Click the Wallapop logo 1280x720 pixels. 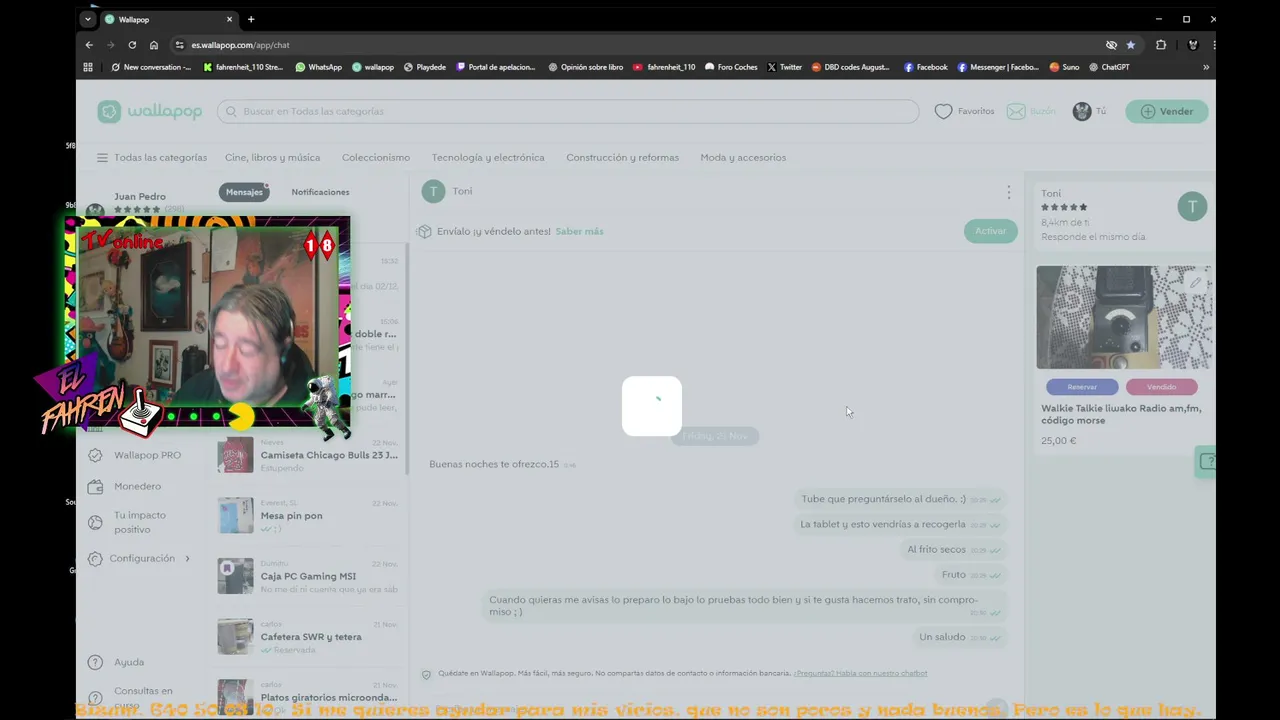(150, 112)
